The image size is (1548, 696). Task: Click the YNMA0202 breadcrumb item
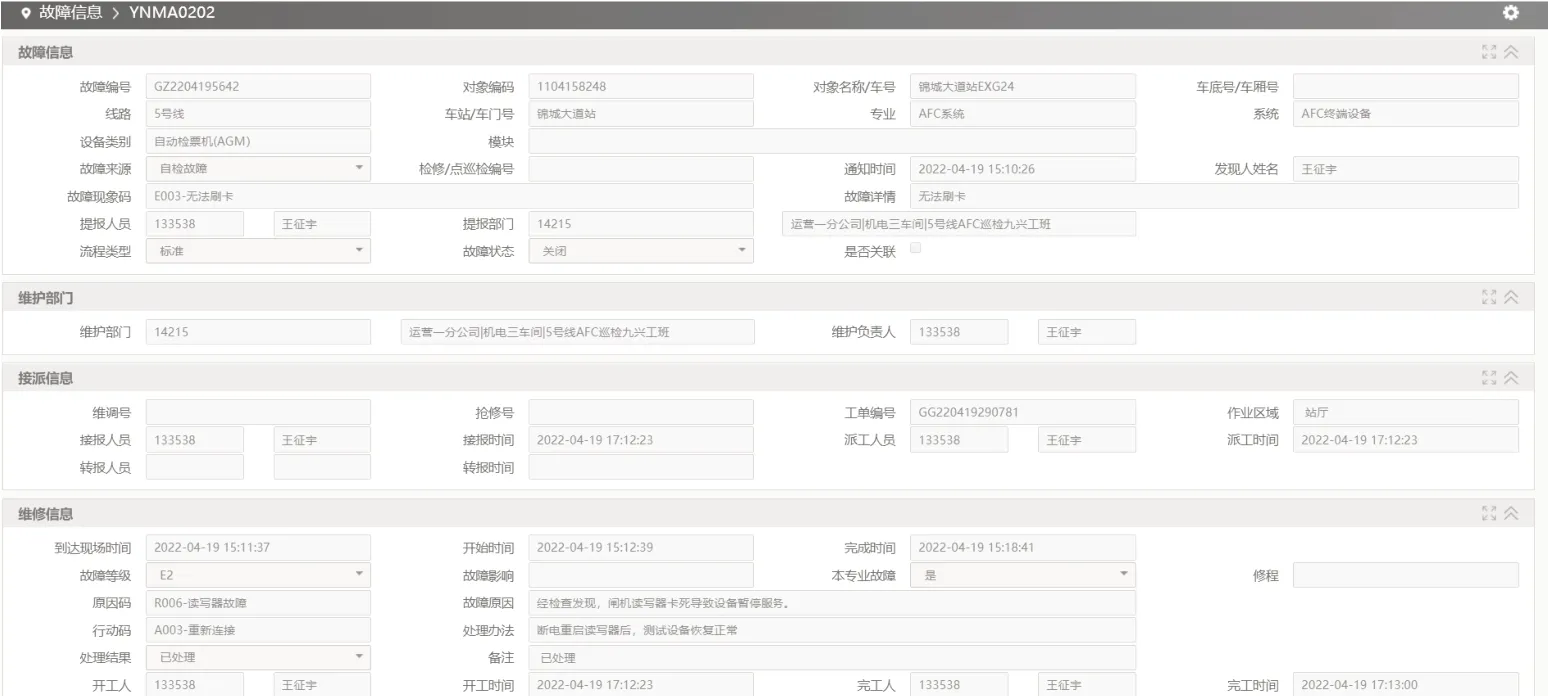172,13
